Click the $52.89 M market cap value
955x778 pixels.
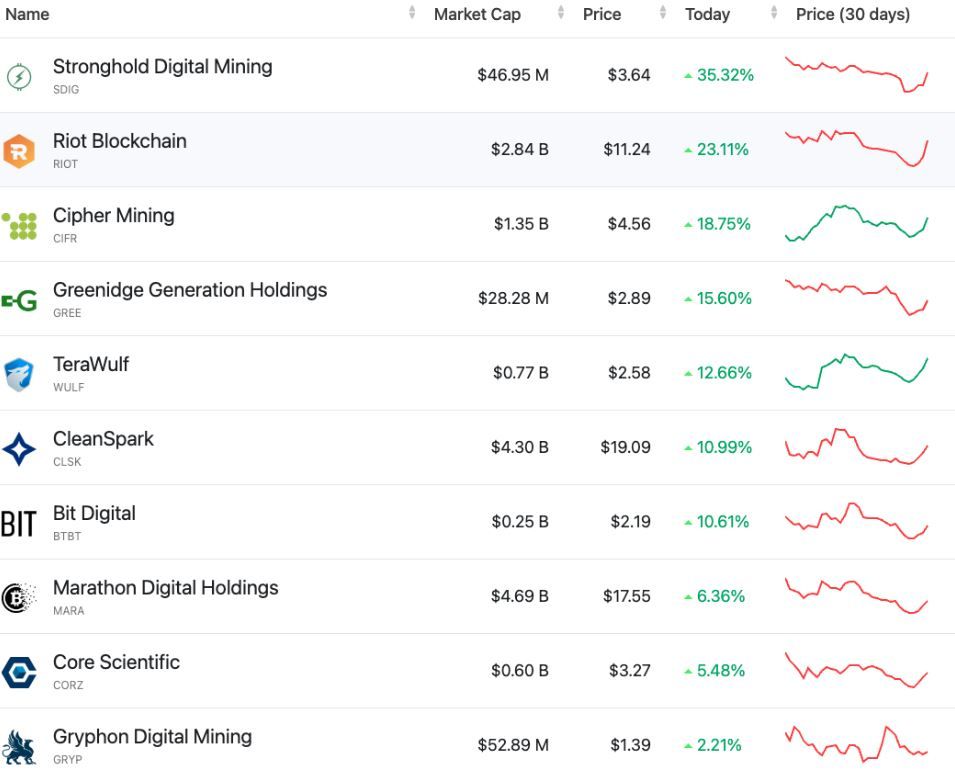click(x=513, y=745)
